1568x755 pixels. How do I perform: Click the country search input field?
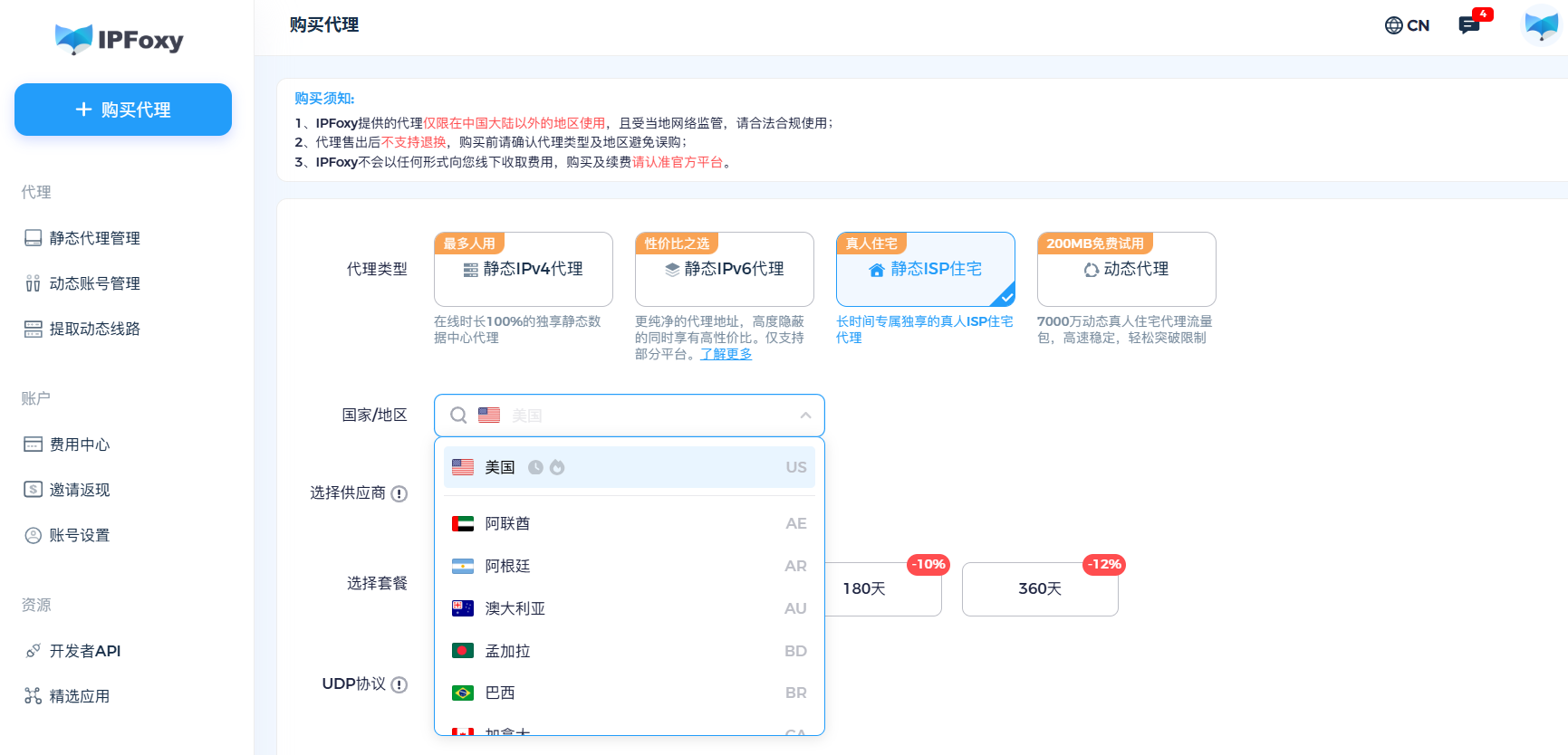click(x=630, y=416)
